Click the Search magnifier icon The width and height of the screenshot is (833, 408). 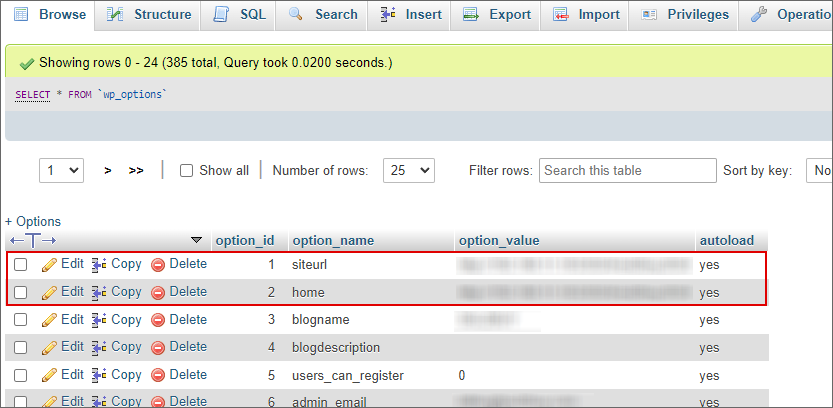click(x=295, y=14)
